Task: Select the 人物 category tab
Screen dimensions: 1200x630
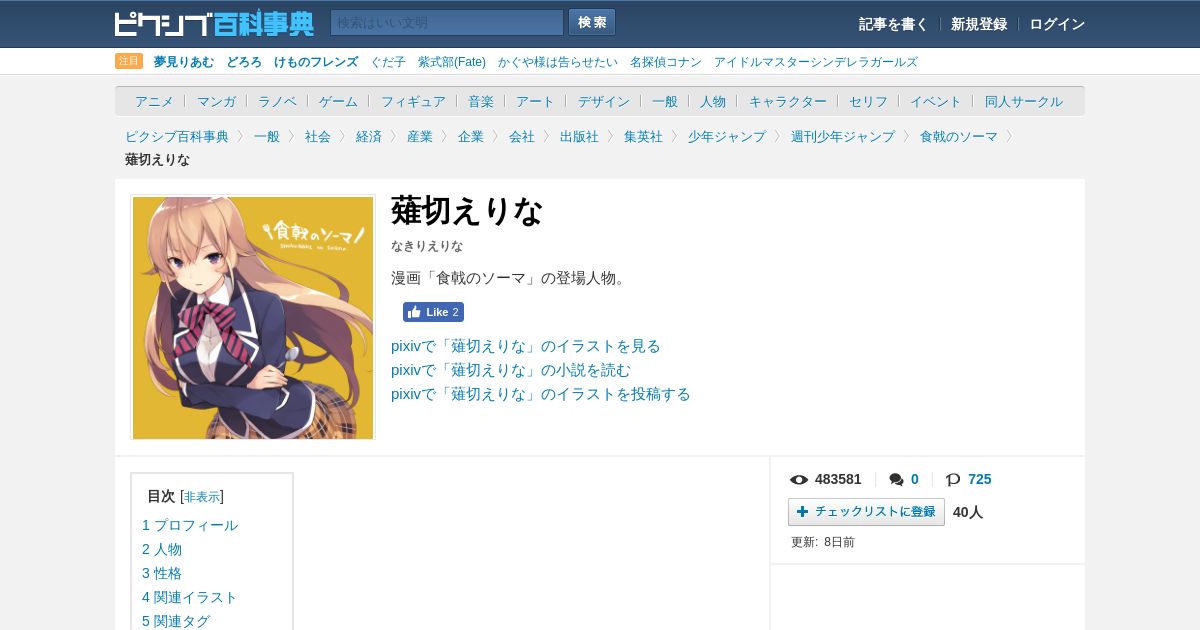Action: coord(713,101)
